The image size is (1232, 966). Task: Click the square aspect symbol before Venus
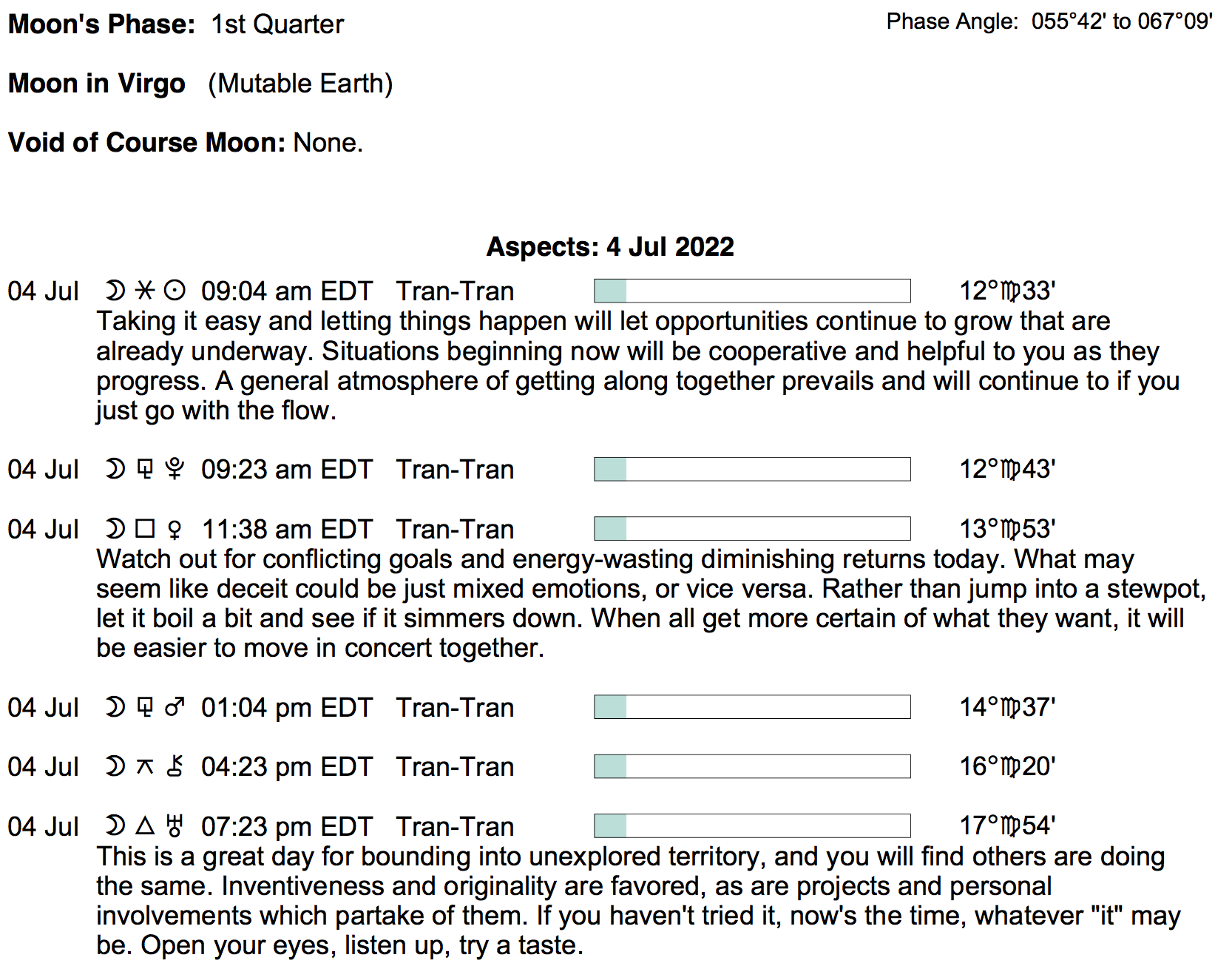145,529
